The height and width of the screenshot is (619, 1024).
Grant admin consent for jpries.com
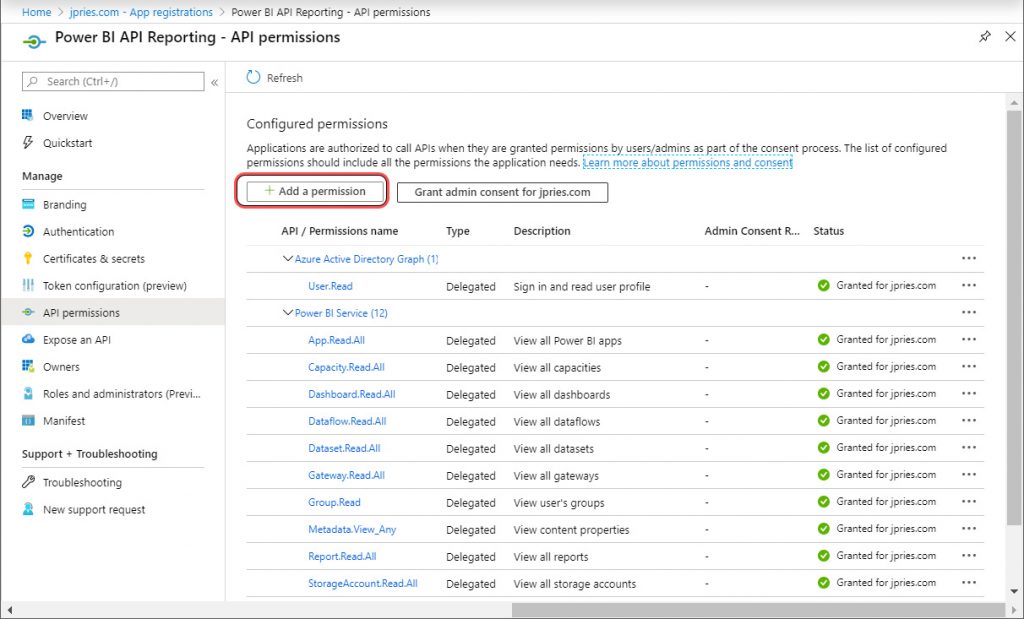[502, 192]
